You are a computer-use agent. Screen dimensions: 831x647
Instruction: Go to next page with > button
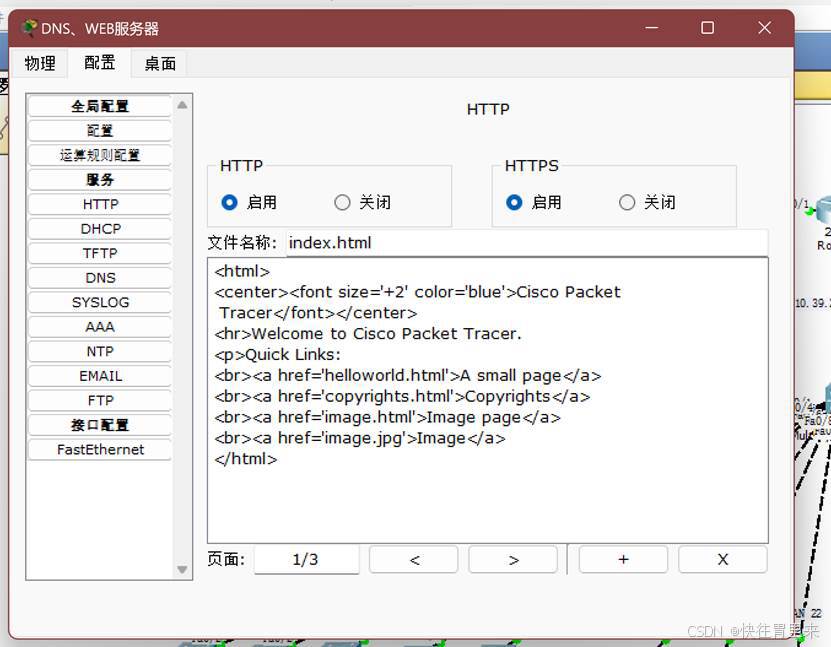tap(513, 560)
